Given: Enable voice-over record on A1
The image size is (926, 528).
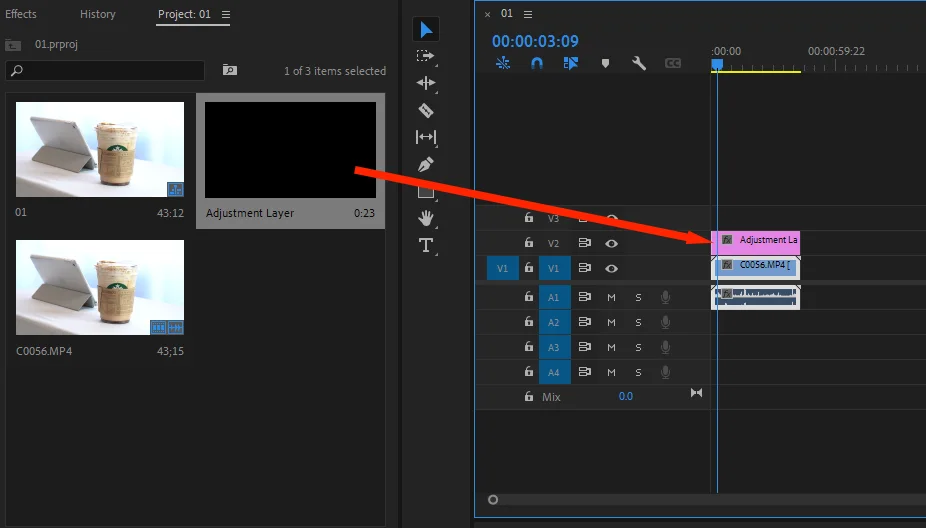Looking at the screenshot, I should coord(665,297).
